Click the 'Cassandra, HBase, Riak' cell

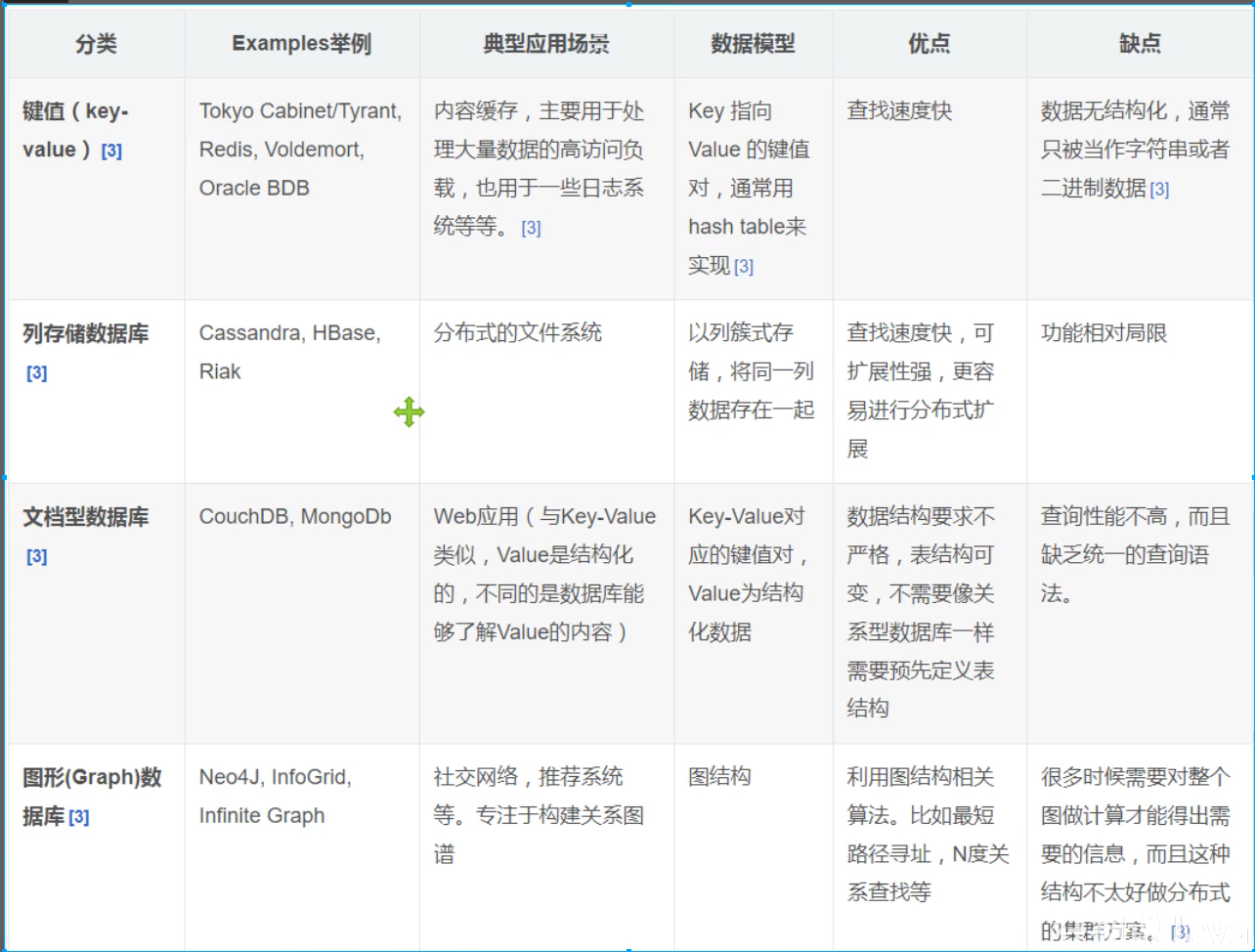click(x=302, y=391)
